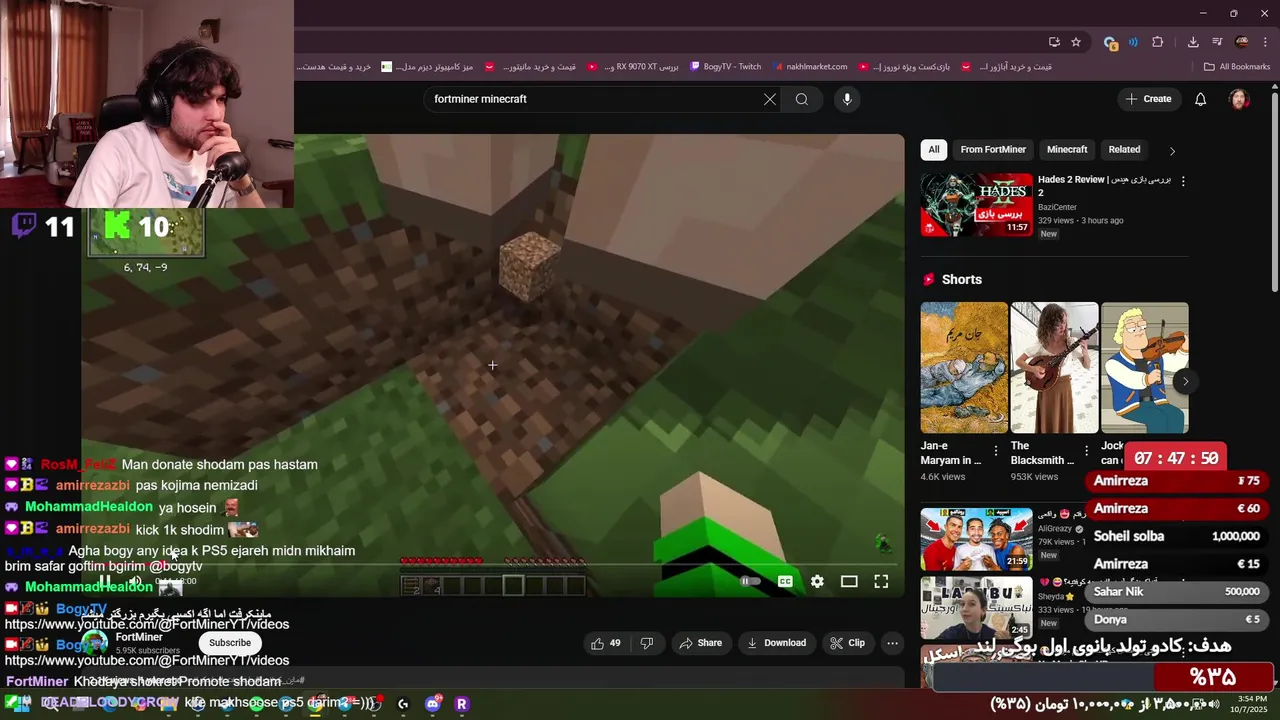Toggle closed captions CC button
Image resolution: width=1280 pixels, height=720 pixels.
point(785,581)
